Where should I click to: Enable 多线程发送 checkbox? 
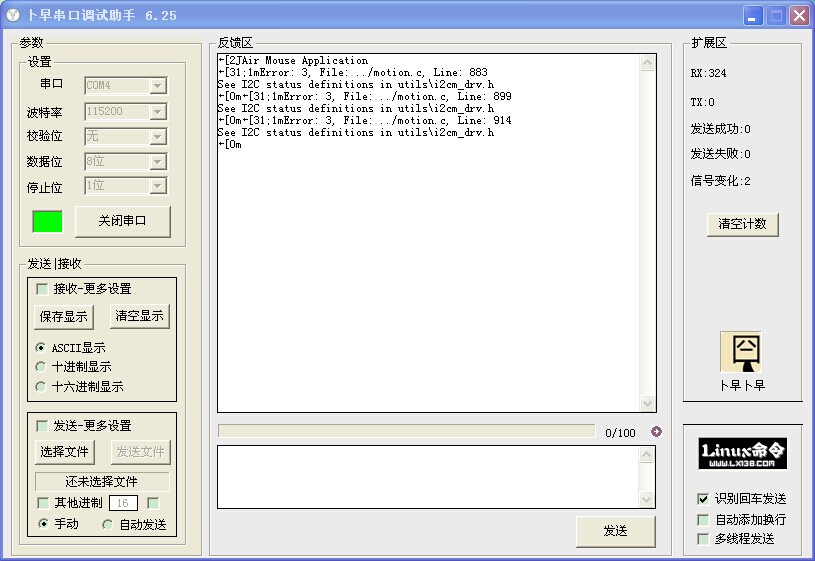703,539
